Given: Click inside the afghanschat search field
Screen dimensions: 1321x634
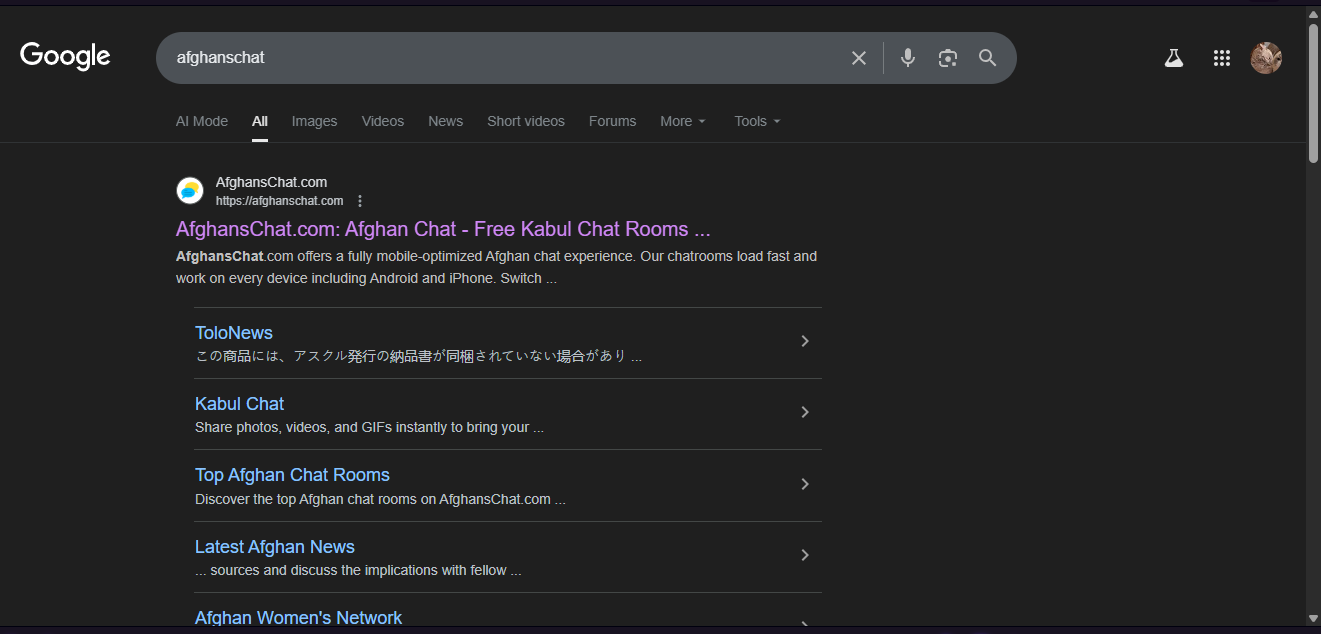Looking at the screenshot, I should pyautogui.click(x=500, y=58).
